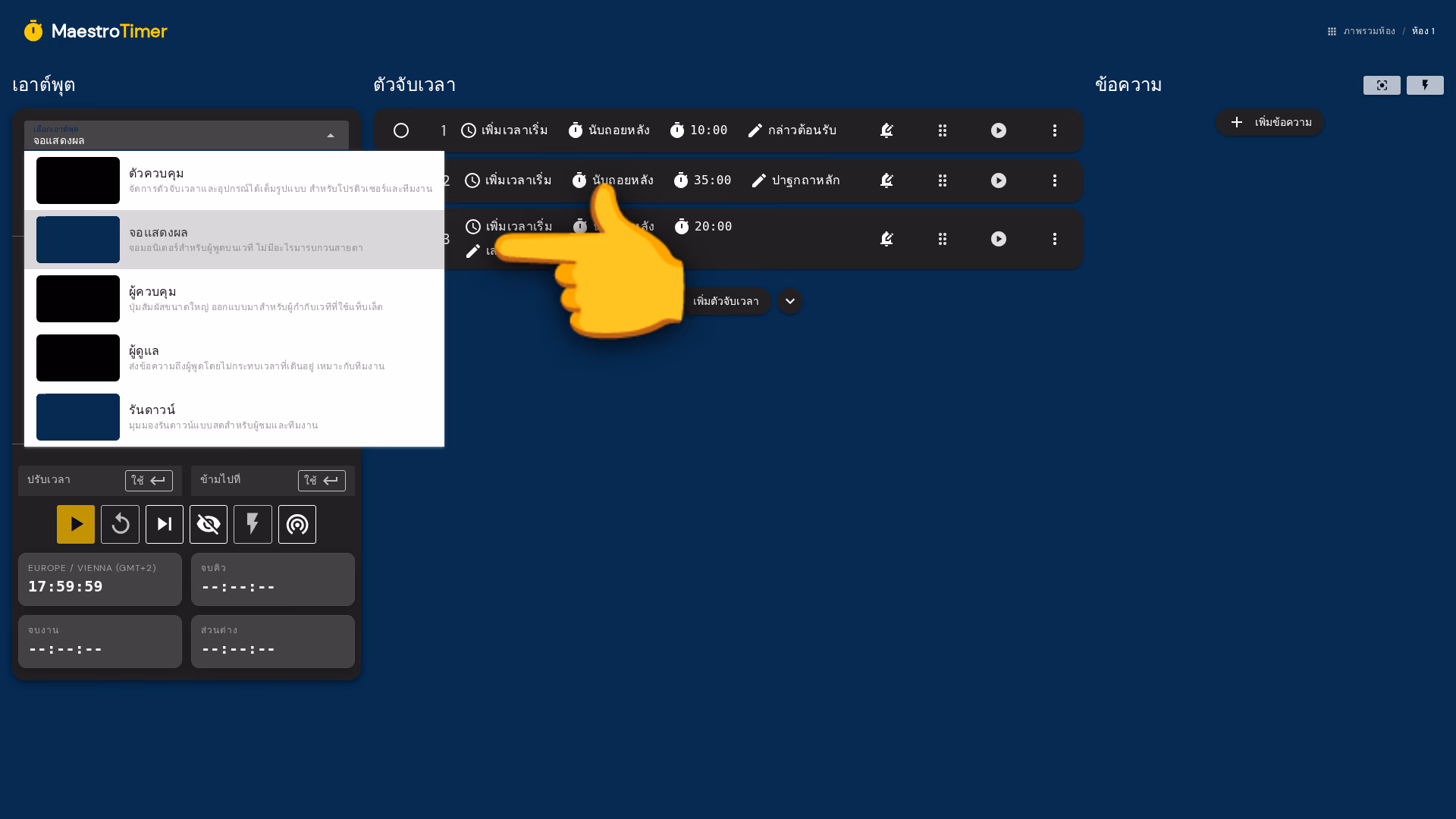Apply the ข้ามไปที่ jump with ใช้ button
Screen dimensions: 1456x819
click(322, 481)
